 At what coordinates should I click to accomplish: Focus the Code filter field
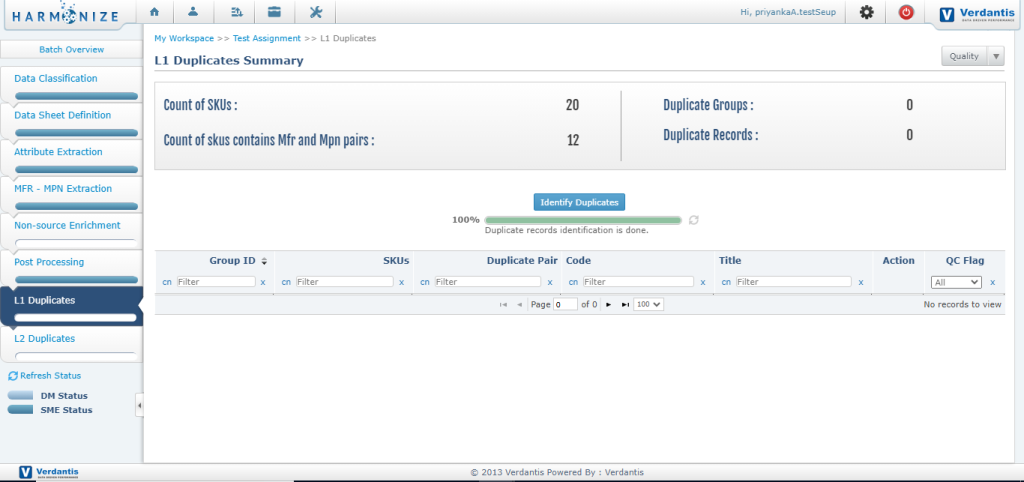pyautogui.click(x=638, y=282)
